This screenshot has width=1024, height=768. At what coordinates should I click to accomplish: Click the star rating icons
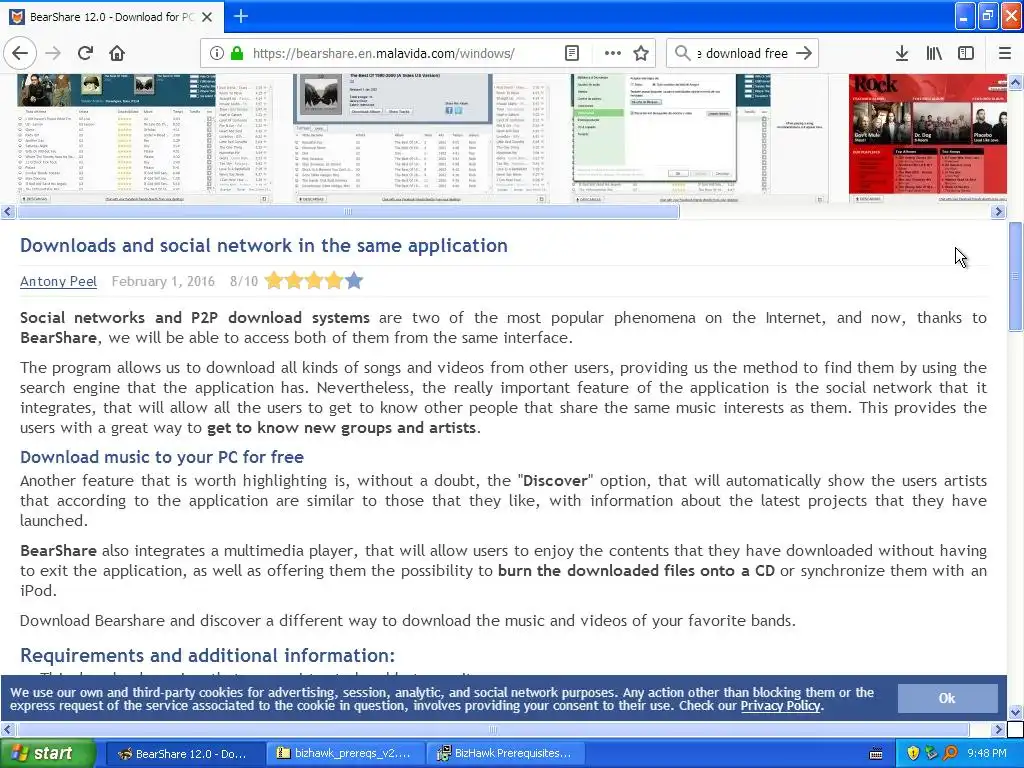[313, 281]
